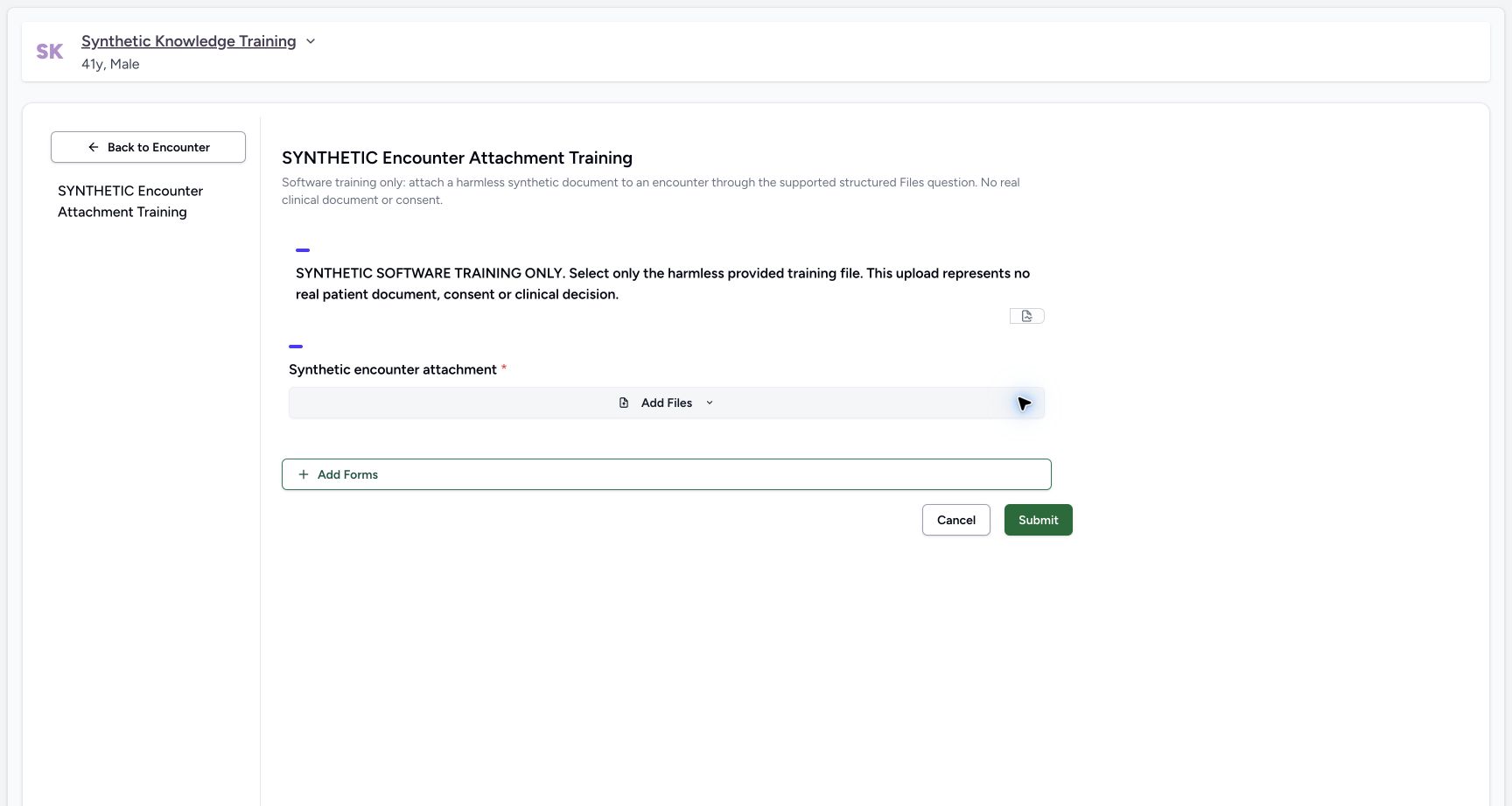Go back with Back to Encounter button
Image resolution: width=1512 pixels, height=806 pixels.
148,147
